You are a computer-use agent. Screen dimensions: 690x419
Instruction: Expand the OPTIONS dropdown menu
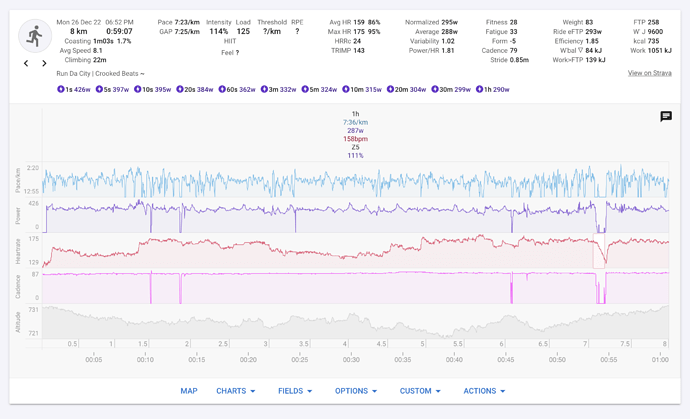356,391
